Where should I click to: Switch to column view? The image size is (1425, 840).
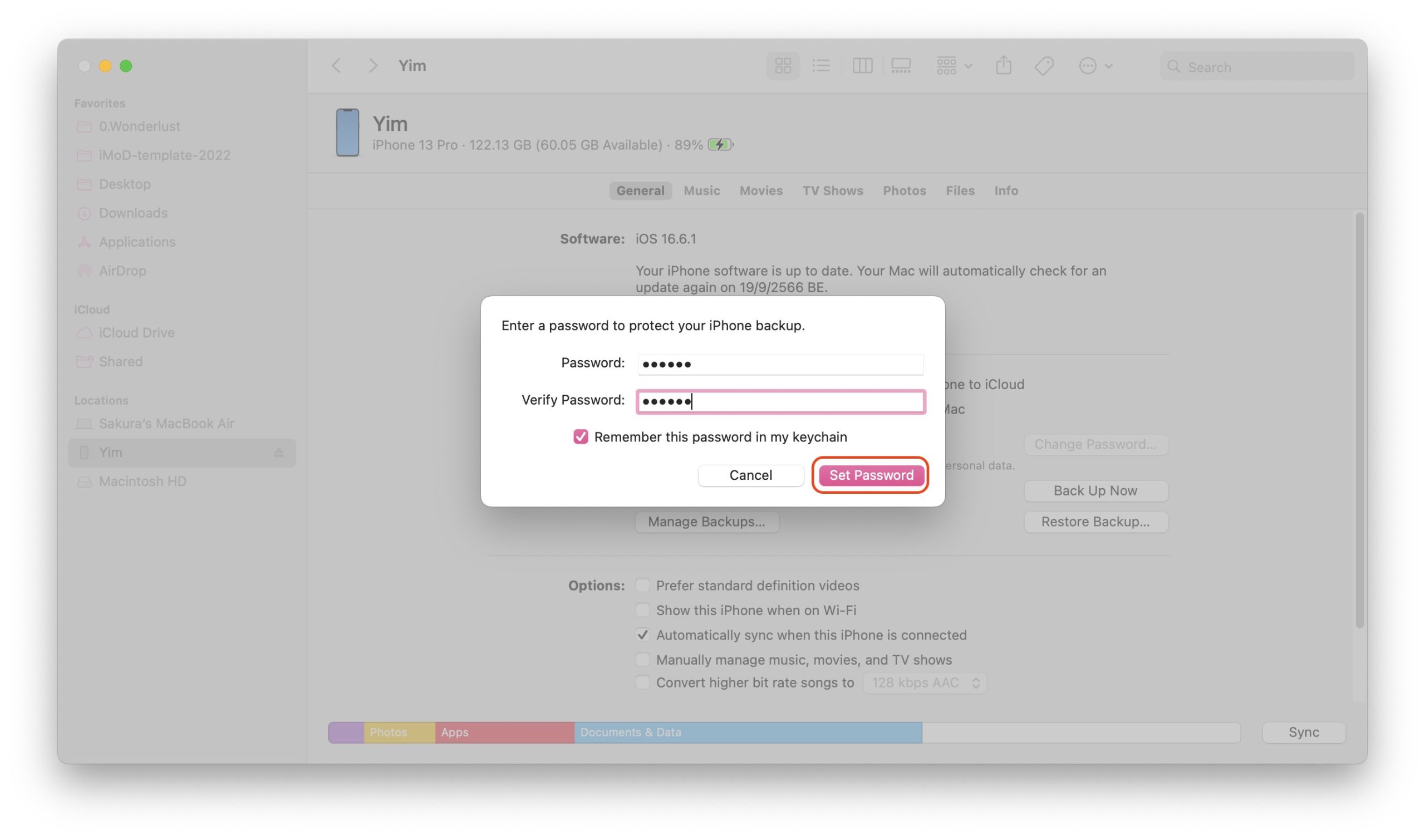(x=862, y=66)
